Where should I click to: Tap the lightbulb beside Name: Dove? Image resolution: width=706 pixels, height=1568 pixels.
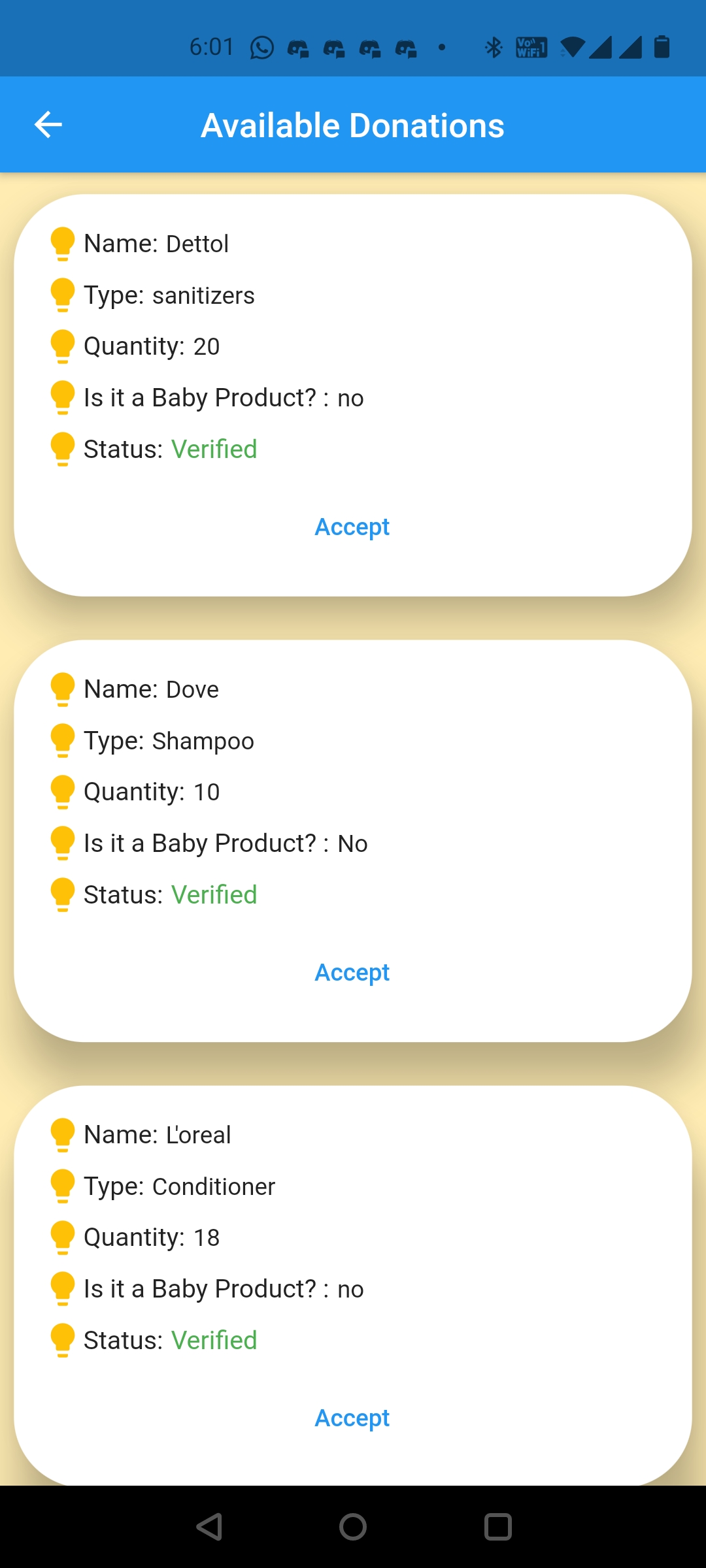click(x=63, y=689)
